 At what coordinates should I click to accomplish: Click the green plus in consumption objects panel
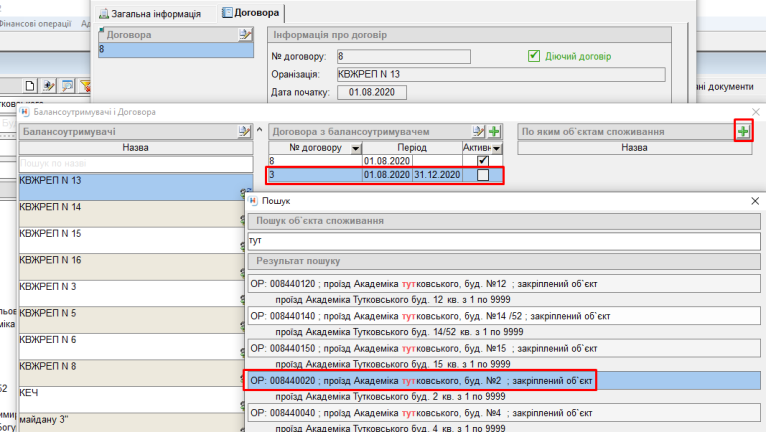(x=742, y=131)
